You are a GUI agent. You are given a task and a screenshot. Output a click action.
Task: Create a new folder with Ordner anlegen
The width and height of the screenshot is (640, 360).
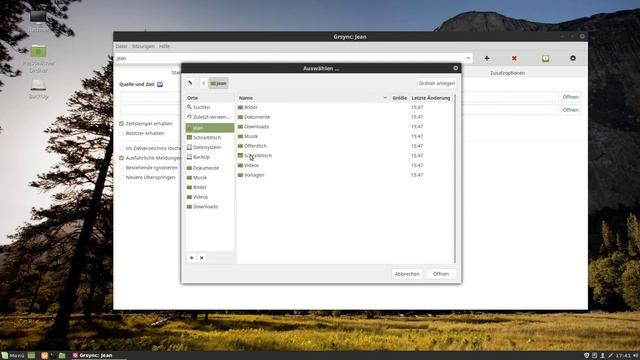coord(436,83)
